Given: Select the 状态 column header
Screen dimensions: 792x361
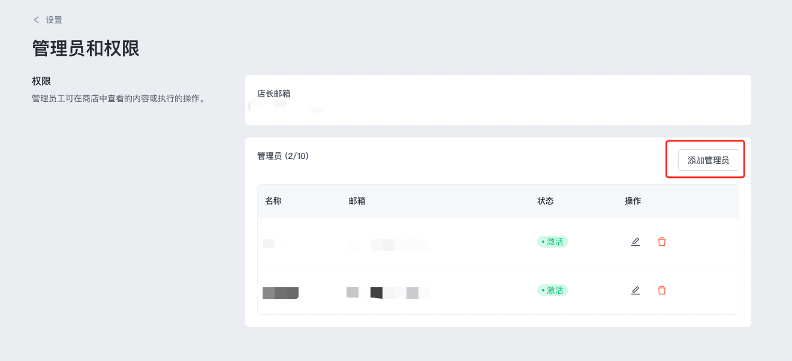Looking at the screenshot, I should [x=546, y=201].
